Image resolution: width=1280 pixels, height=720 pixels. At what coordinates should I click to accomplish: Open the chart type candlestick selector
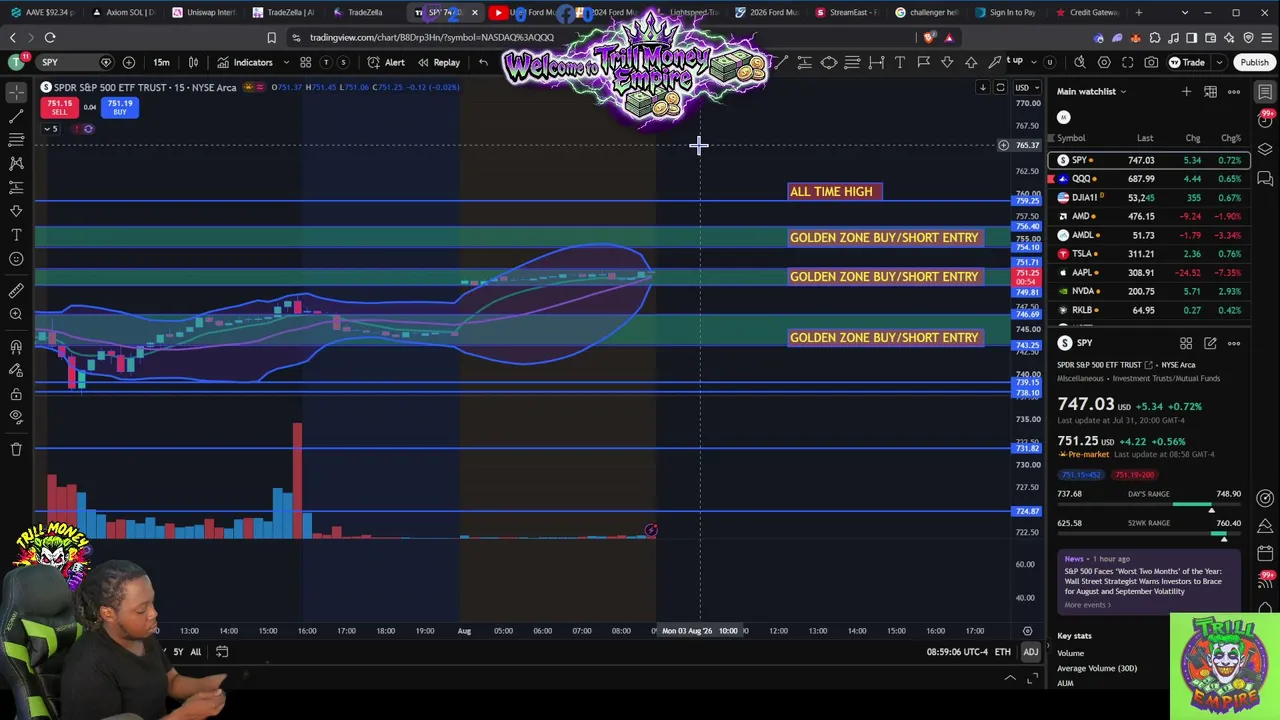(193, 62)
